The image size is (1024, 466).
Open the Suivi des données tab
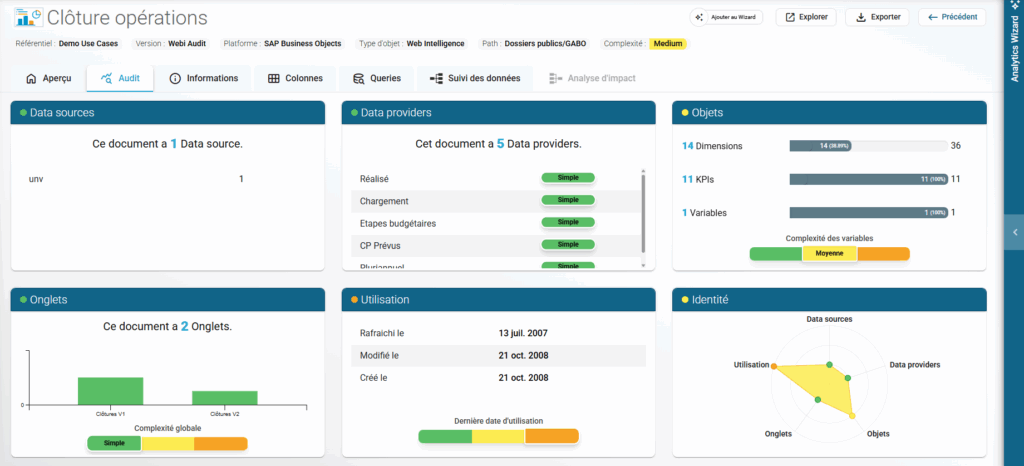pyautogui.click(x=475, y=78)
